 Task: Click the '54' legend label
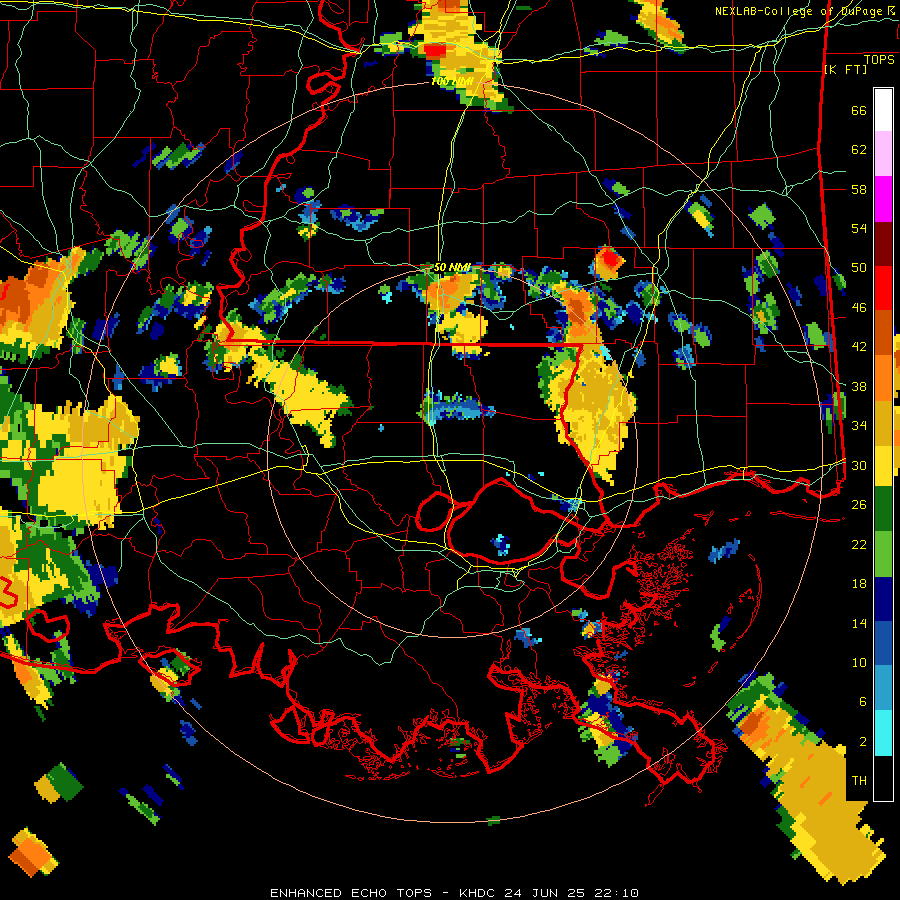point(859,228)
